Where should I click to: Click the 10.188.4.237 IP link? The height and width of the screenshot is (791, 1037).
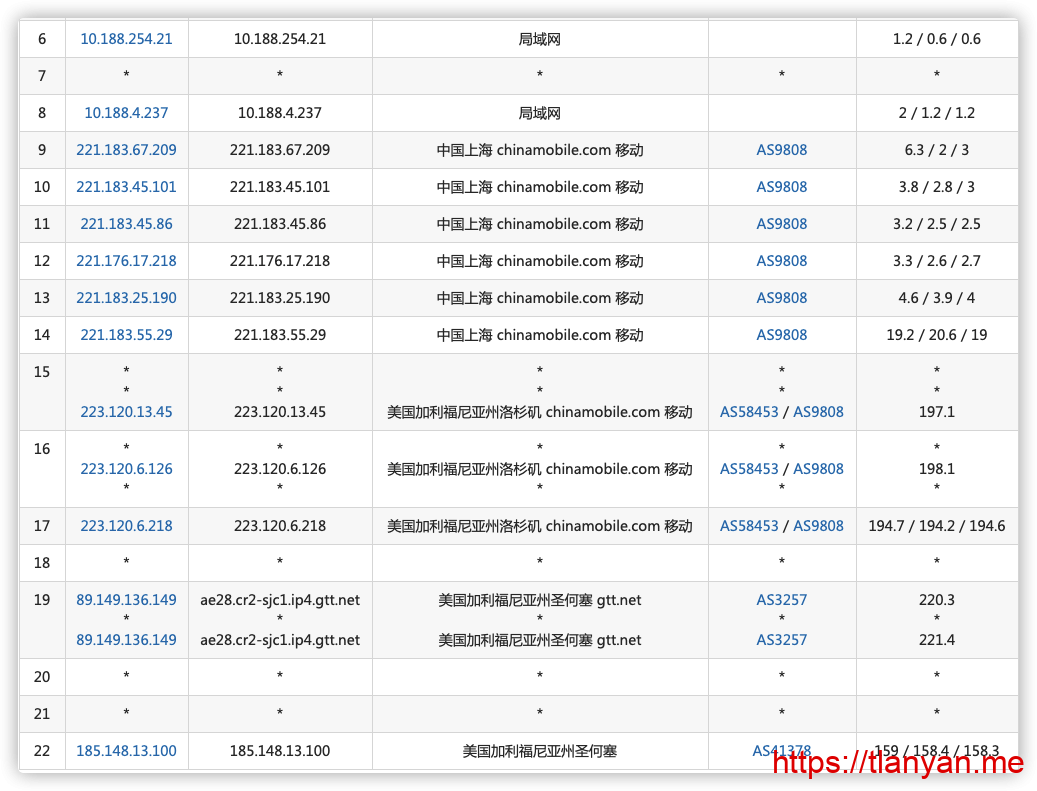click(x=126, y=113)
